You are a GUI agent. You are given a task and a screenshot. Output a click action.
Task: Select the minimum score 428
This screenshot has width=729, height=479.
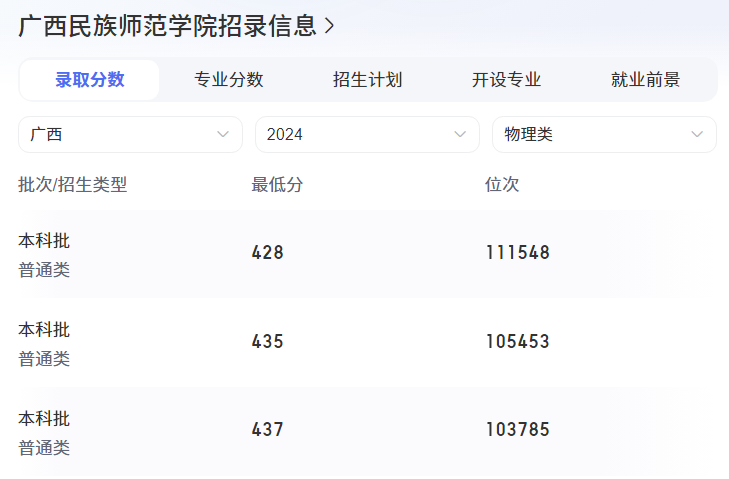click(268, 253)
